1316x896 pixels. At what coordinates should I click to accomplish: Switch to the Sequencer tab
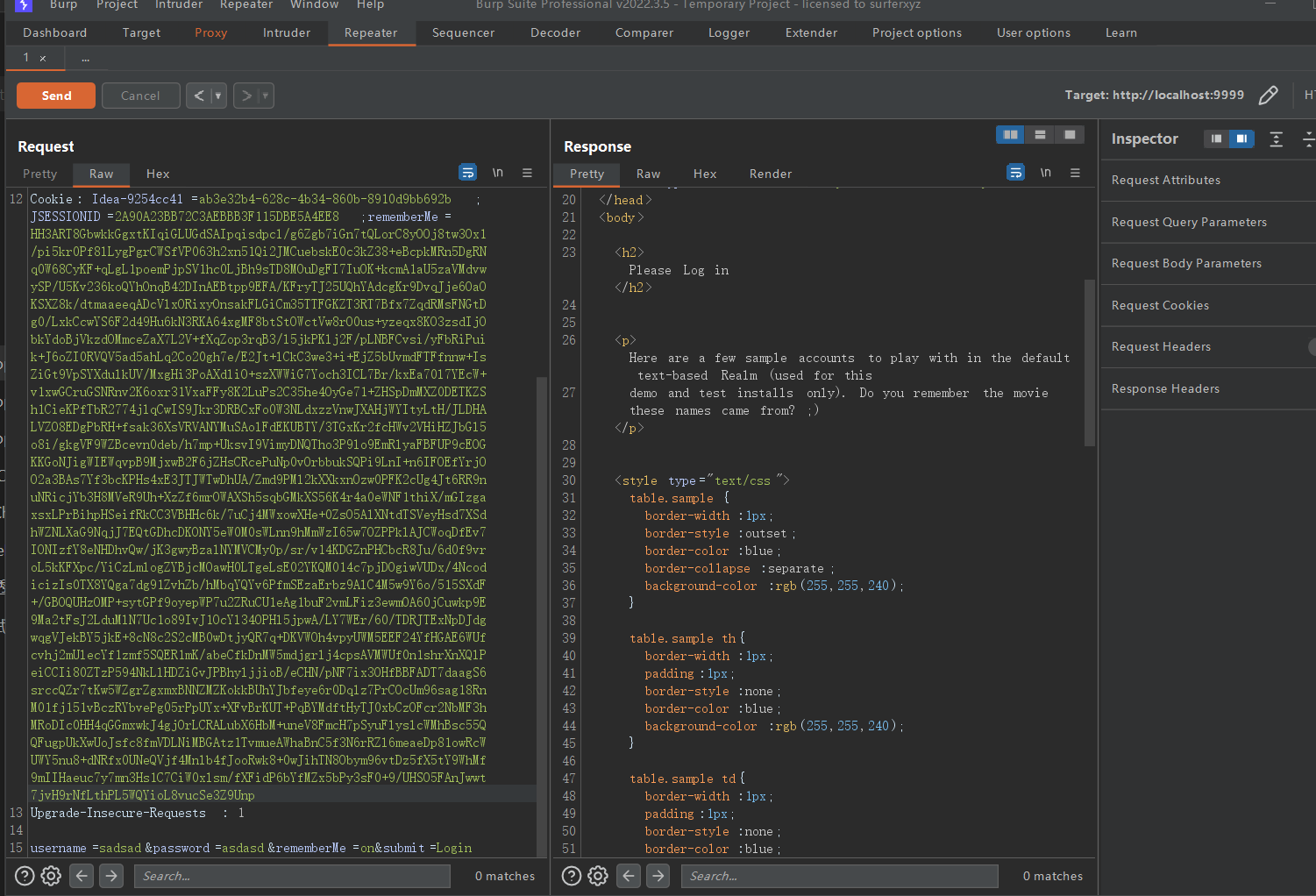click(x=463, y=32)
